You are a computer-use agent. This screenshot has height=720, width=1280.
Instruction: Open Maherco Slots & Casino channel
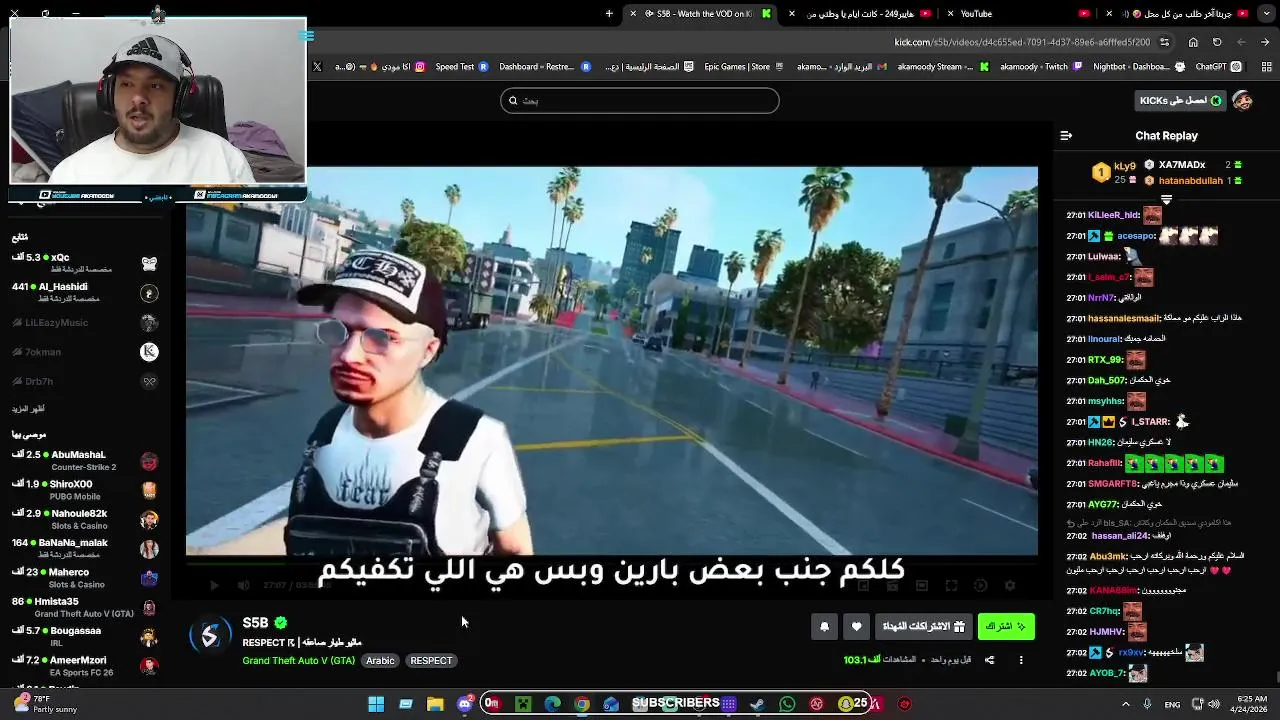85,578
